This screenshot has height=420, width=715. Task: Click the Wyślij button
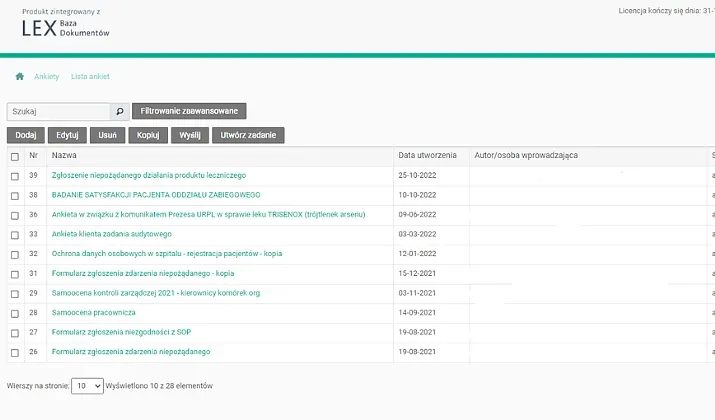tap(190, 135)
